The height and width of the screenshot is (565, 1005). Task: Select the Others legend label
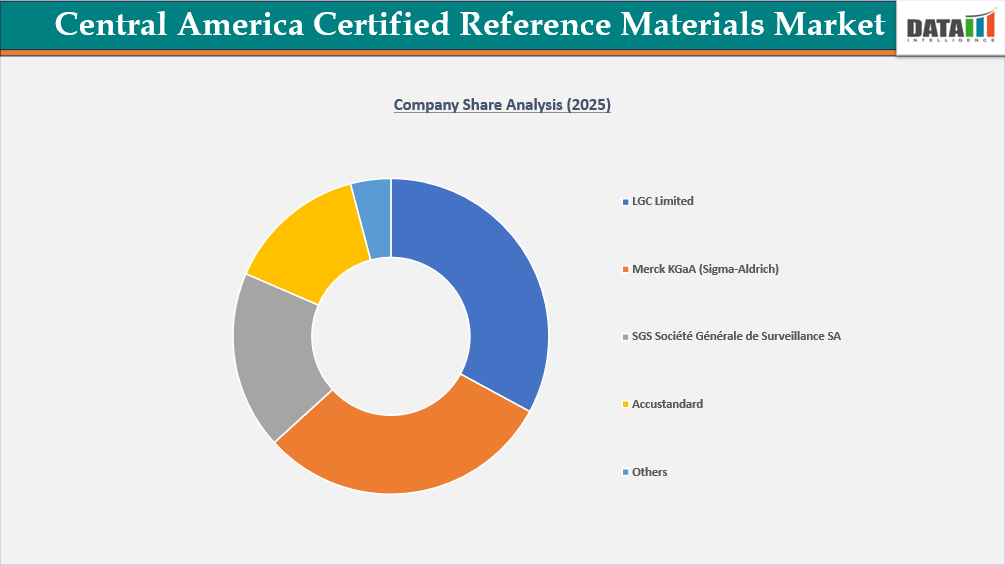[x=649, y=472]
